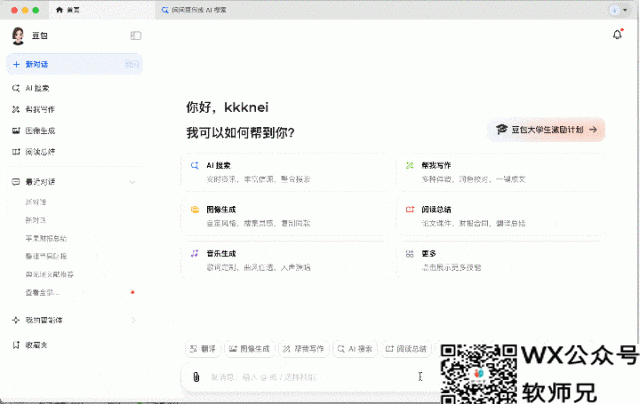The height and width of the screenshot is (404, 640).
Task: Start a new chat with 新对话 button
Action: (74, 64)
